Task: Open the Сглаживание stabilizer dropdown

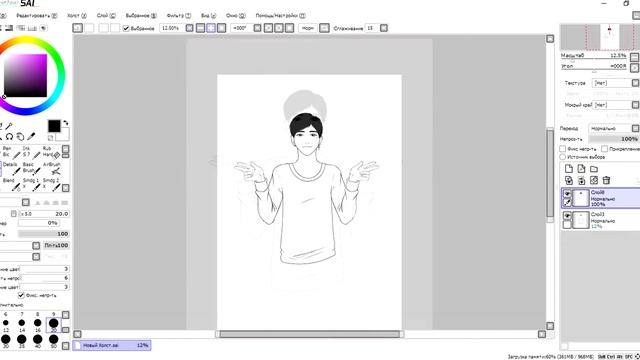Action: pyautogui.click(x=384, y=28)
